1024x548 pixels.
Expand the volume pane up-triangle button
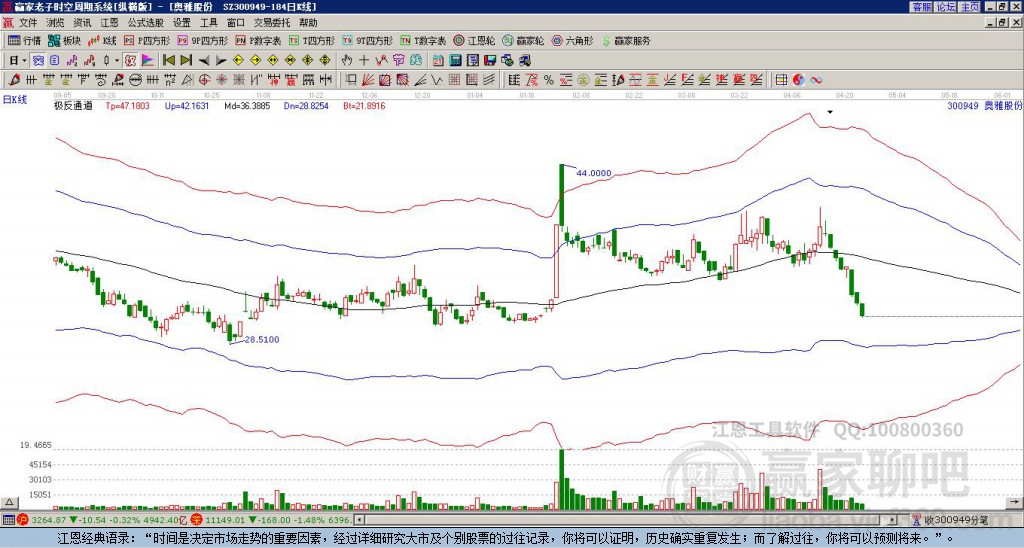coord(9,502)
